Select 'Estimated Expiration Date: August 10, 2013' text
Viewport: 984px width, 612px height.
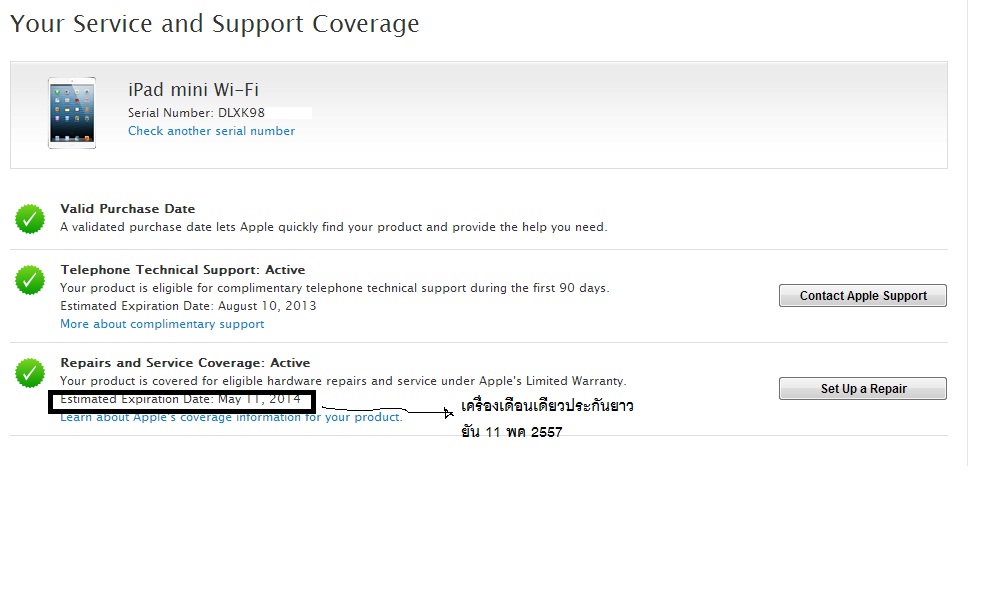(188, 306)
